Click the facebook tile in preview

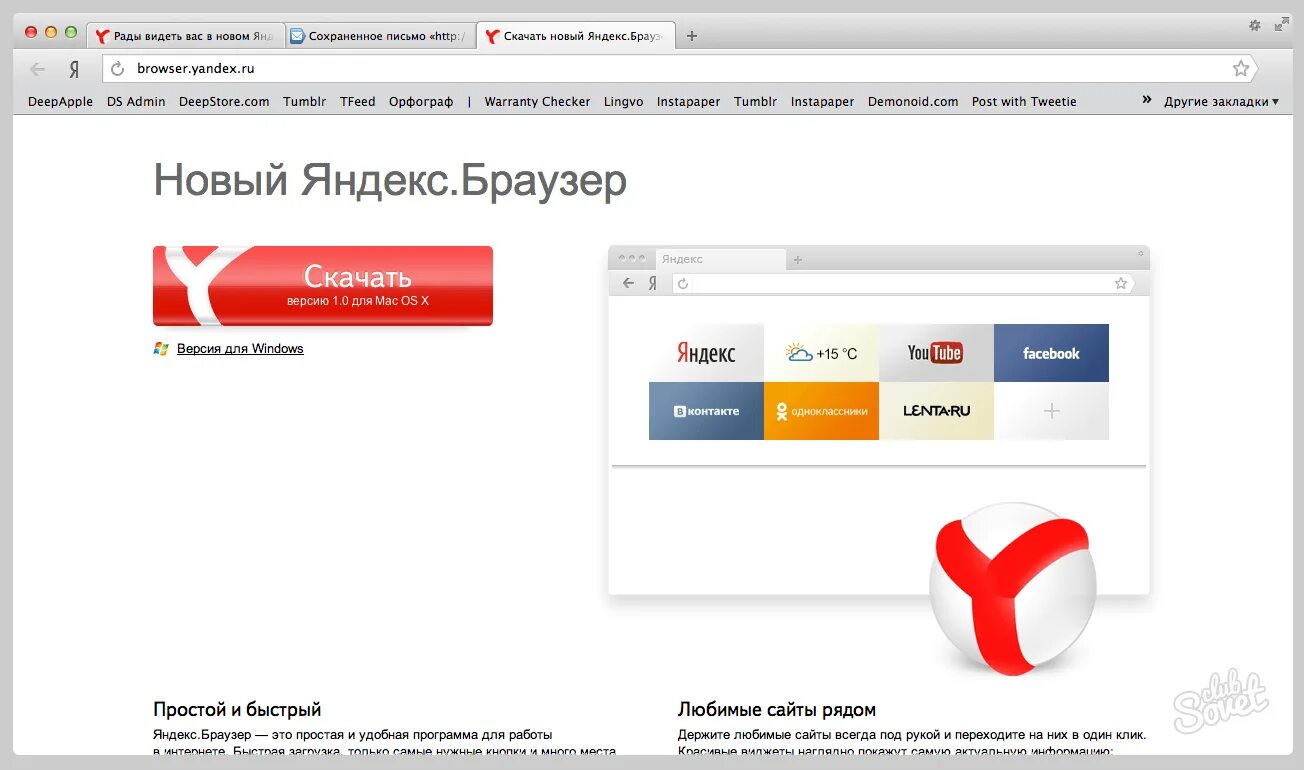click(1051, 353)
